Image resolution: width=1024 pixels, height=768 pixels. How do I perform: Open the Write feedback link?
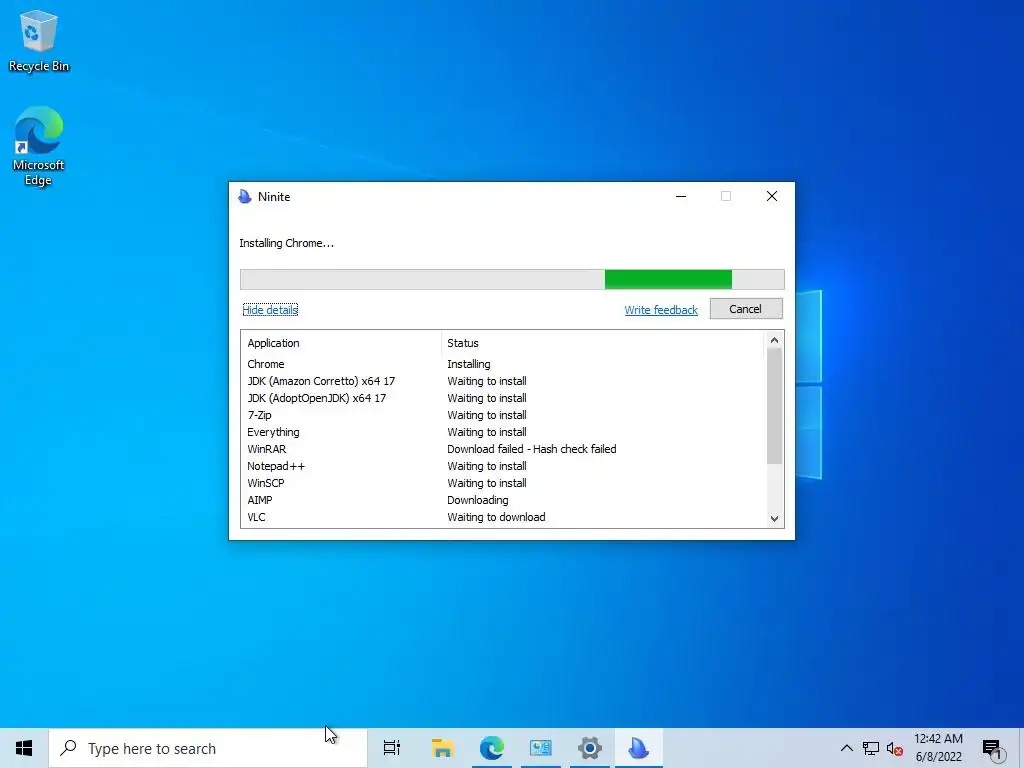pos(661,310)
